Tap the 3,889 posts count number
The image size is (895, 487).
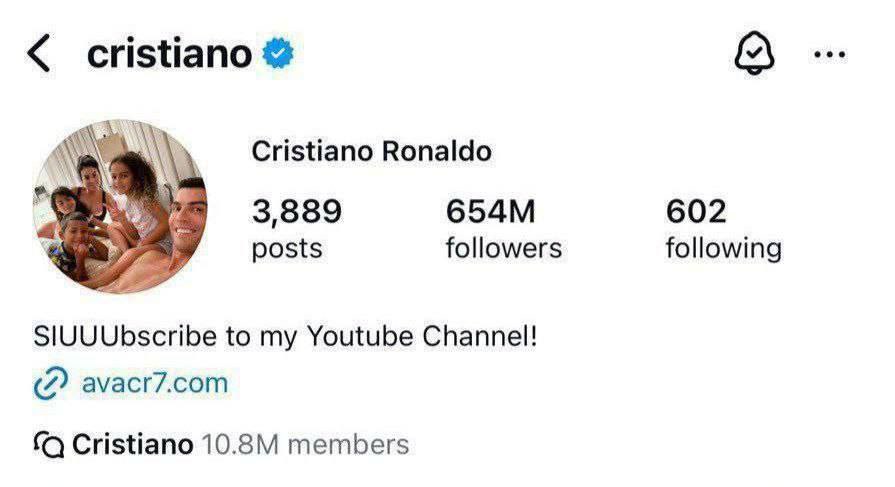[297, 211]
